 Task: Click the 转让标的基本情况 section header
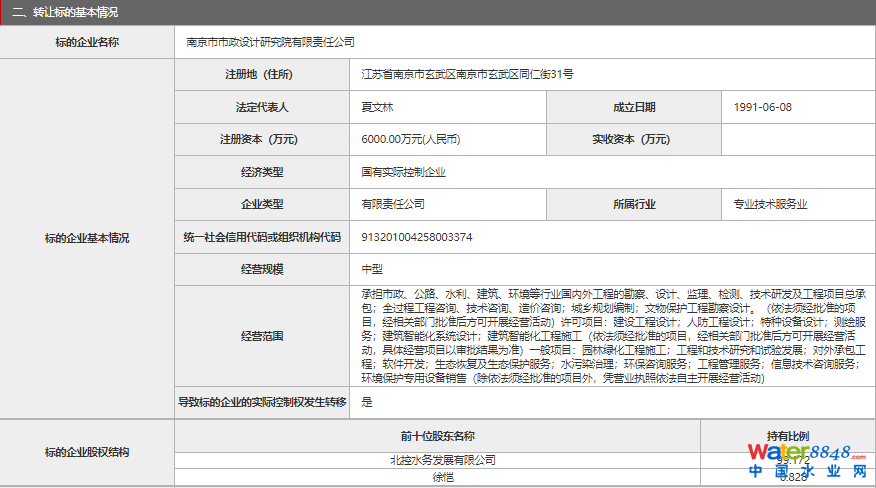65,12
